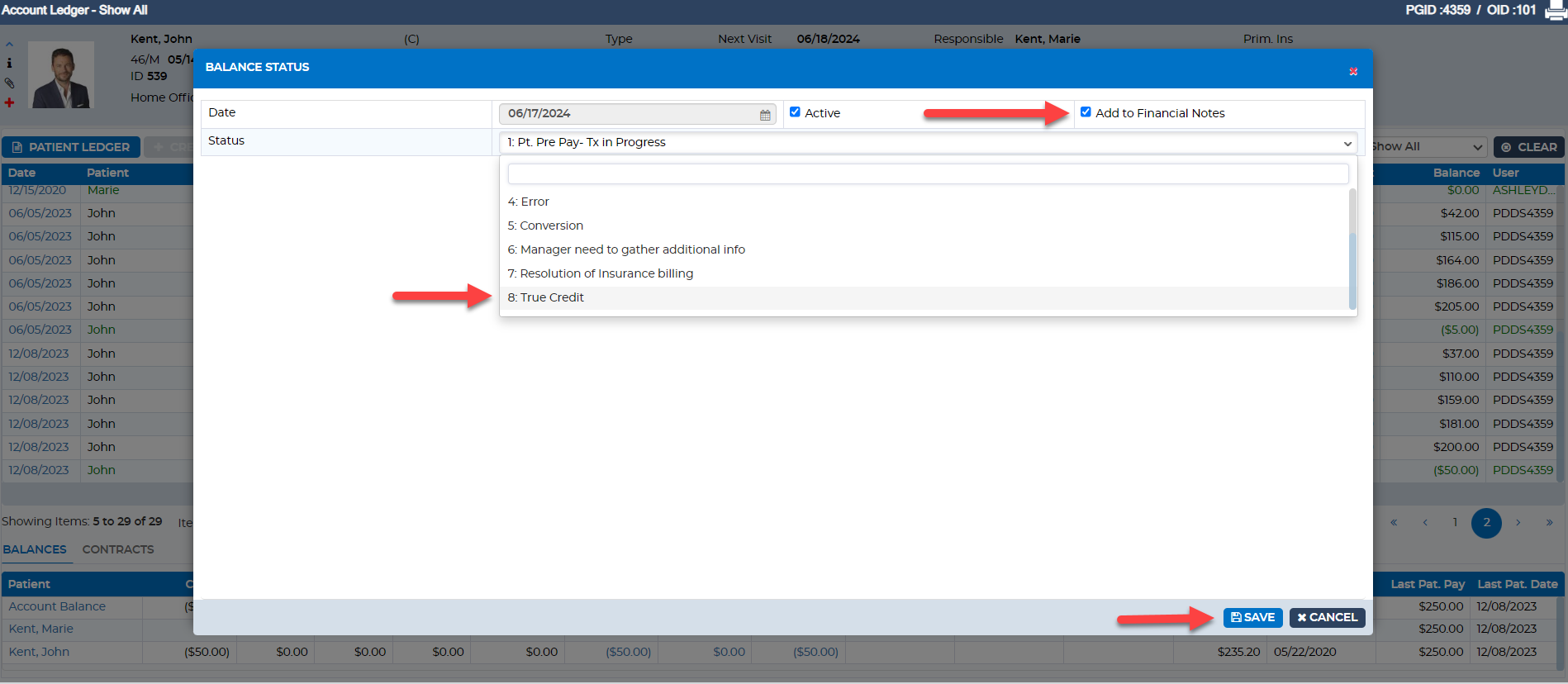Jump to first page double-arrow icon
Screen dimensions: 1568x684
1394,522
